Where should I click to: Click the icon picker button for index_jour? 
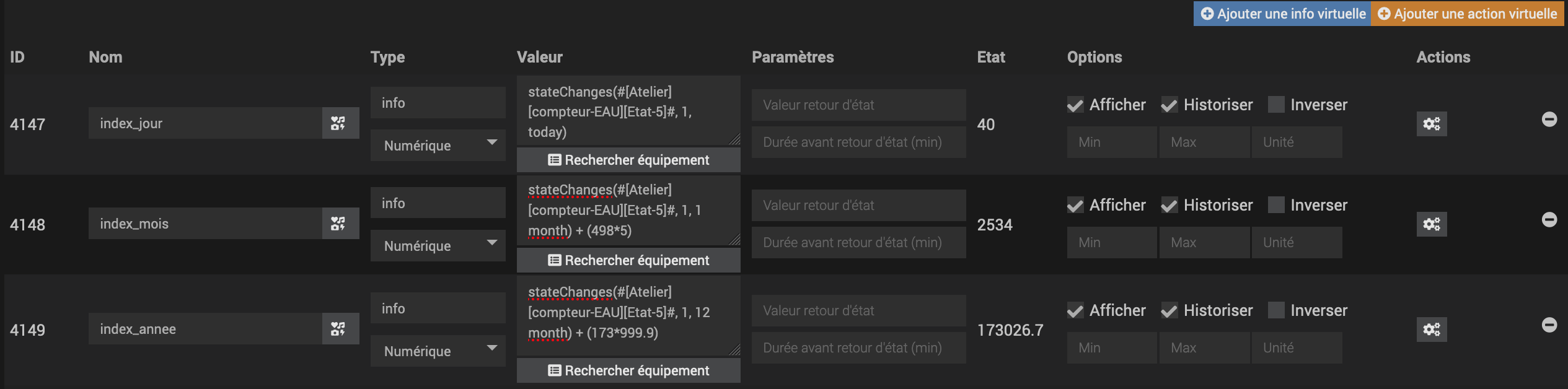(x=340, y=123)
